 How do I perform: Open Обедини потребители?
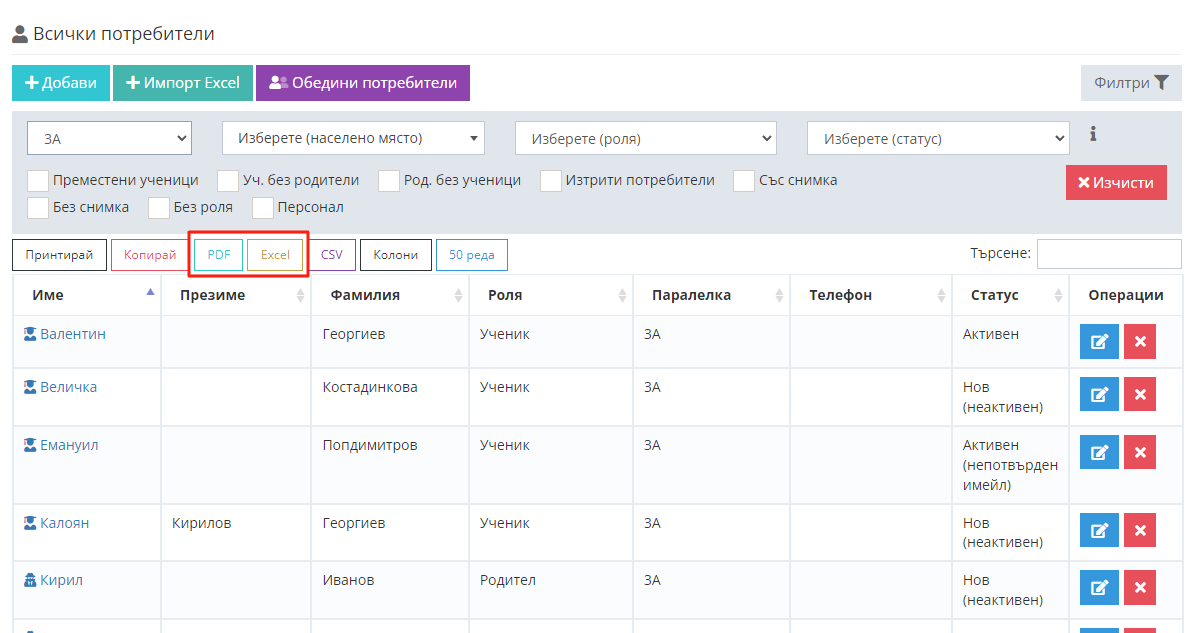point(362,83)
